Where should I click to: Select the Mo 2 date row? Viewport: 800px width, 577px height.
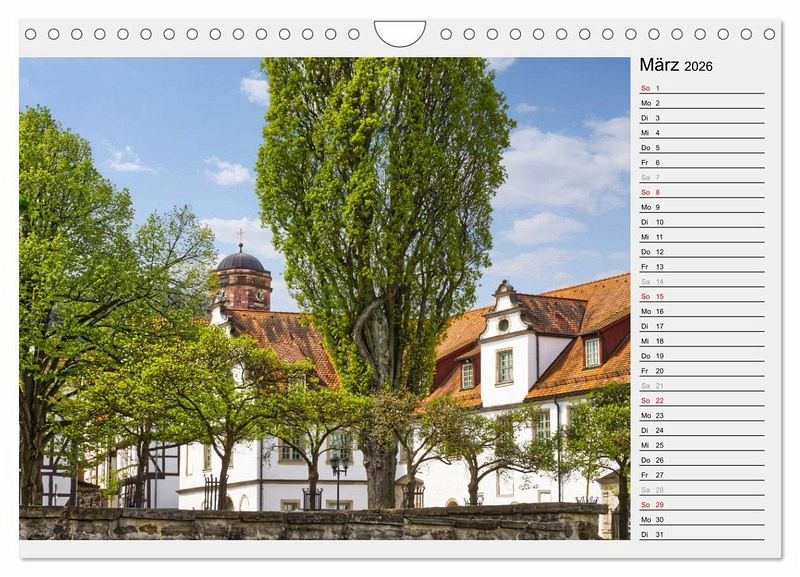[701, 103]
